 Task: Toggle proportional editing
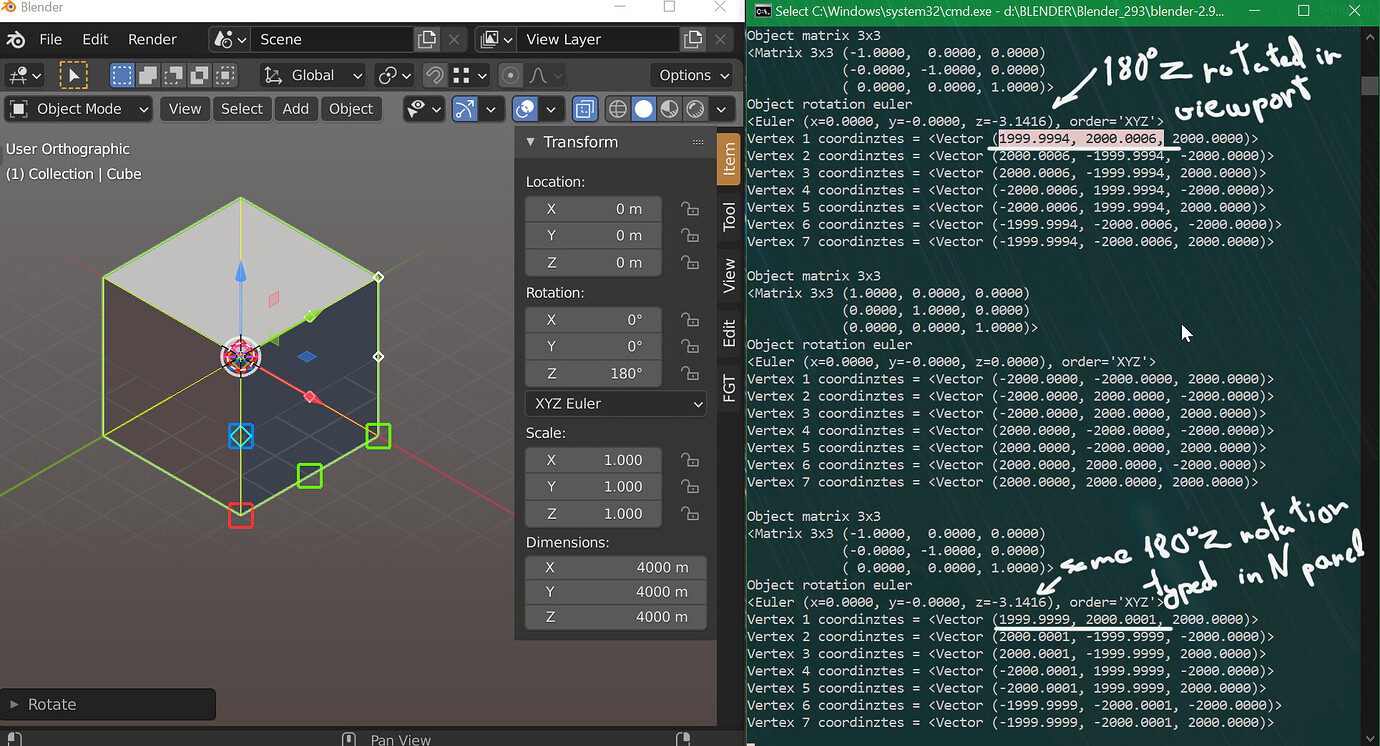511,75
